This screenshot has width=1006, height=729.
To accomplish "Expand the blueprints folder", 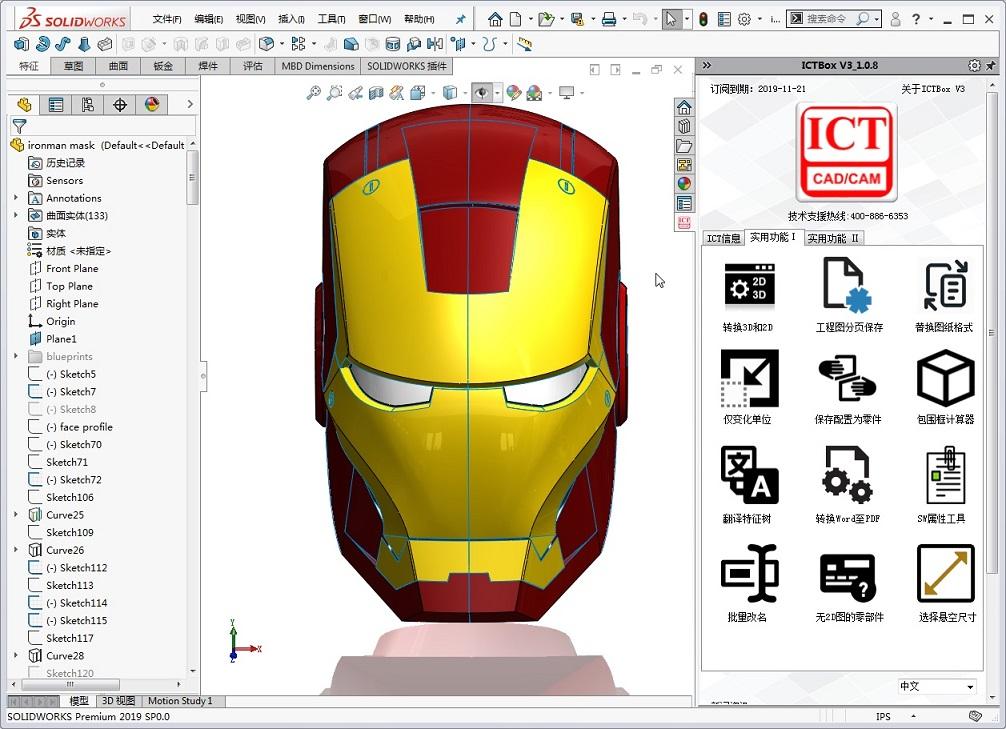I will coord(16,356).
